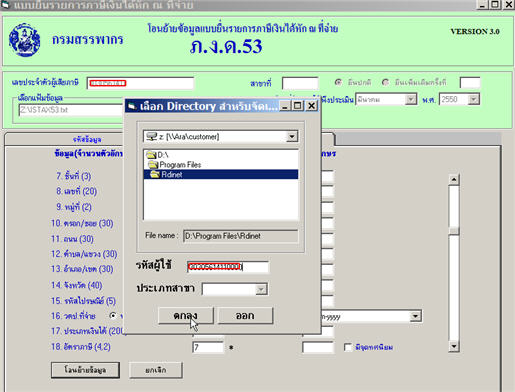Select the ยื่นเพิ่มเติมครั้งที่ radio button

pos(386,82)
